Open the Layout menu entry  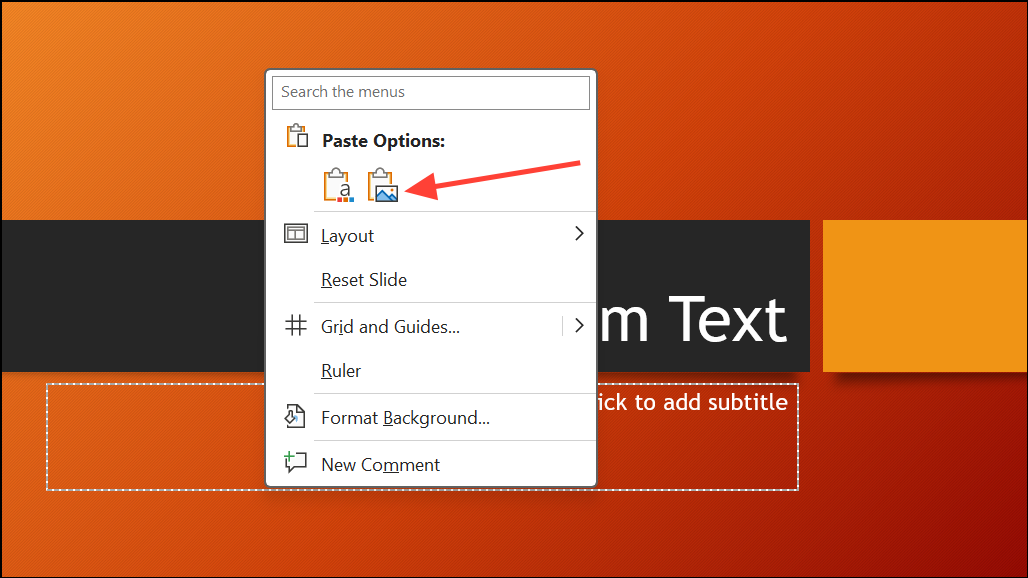pos(346,235)
